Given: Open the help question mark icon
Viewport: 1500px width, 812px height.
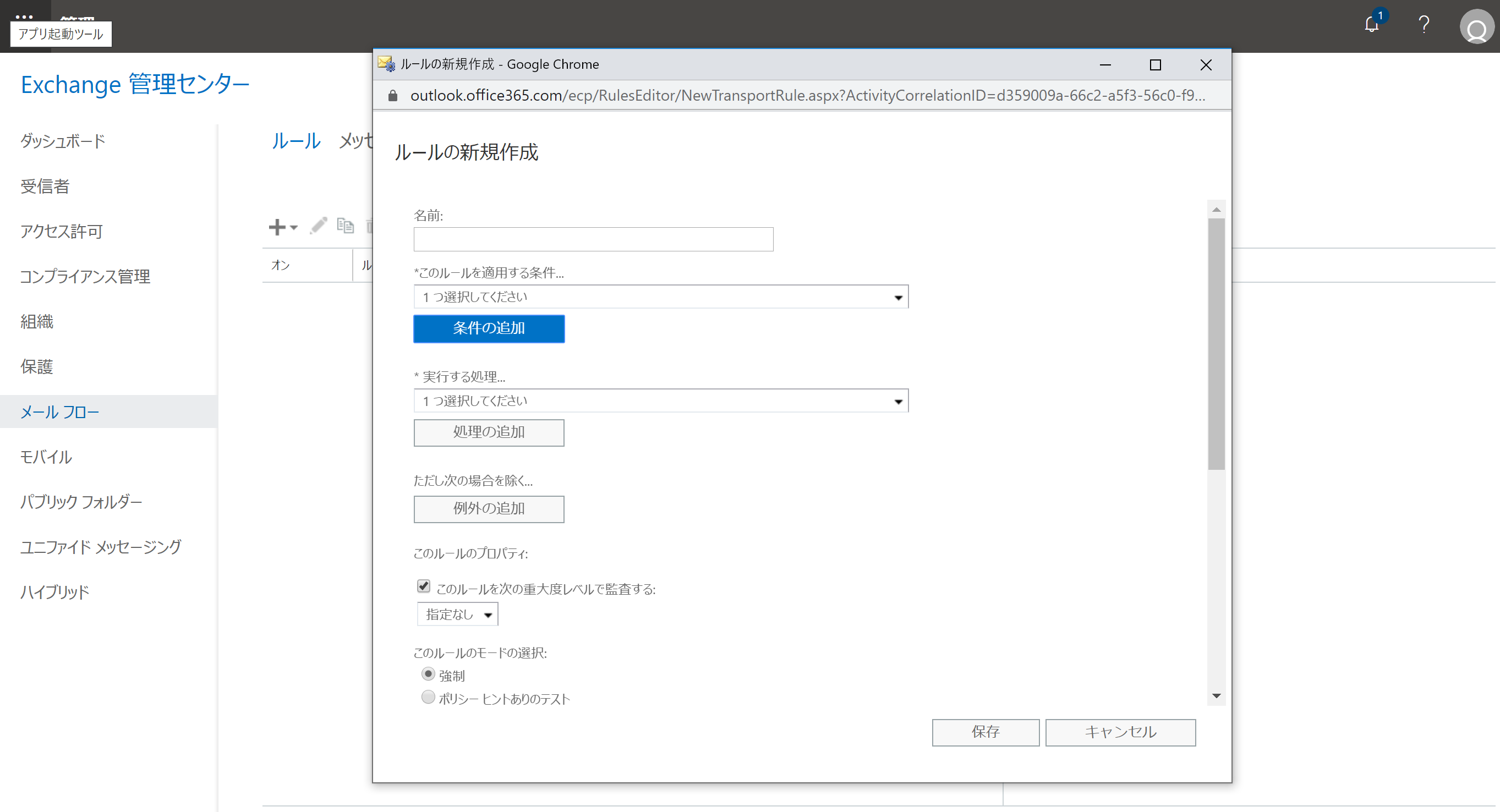Looking at the screenshot, I should point(1424,25).
